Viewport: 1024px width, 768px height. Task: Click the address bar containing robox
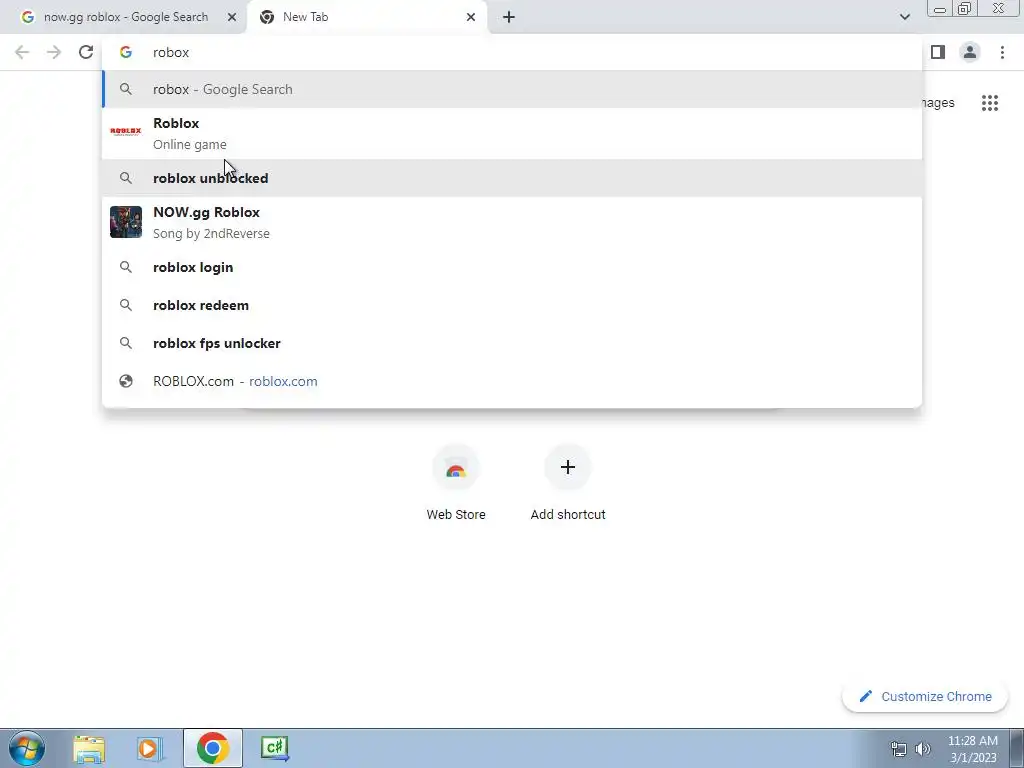pyautogui.click(x=512, y=52)
